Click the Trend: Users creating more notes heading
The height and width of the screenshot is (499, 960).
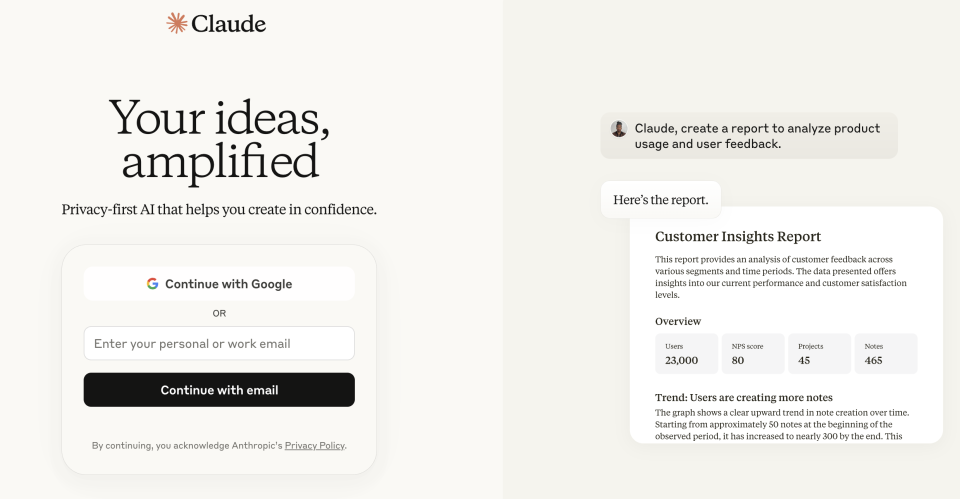click(x=744, y=397)
